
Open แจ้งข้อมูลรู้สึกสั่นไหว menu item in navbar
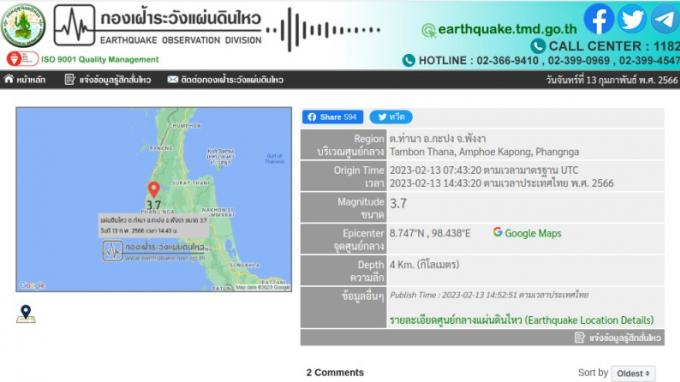click(x=108, y=80)
